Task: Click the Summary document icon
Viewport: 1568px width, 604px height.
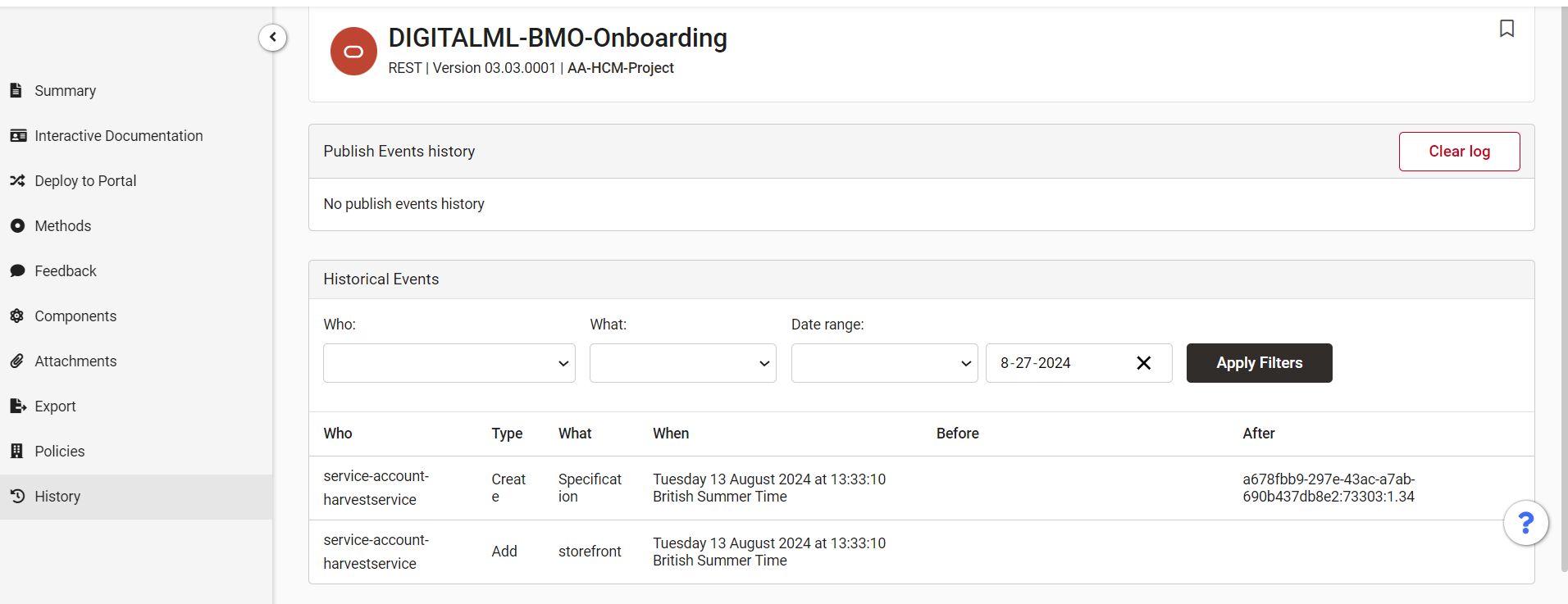Action: (16, 90)
